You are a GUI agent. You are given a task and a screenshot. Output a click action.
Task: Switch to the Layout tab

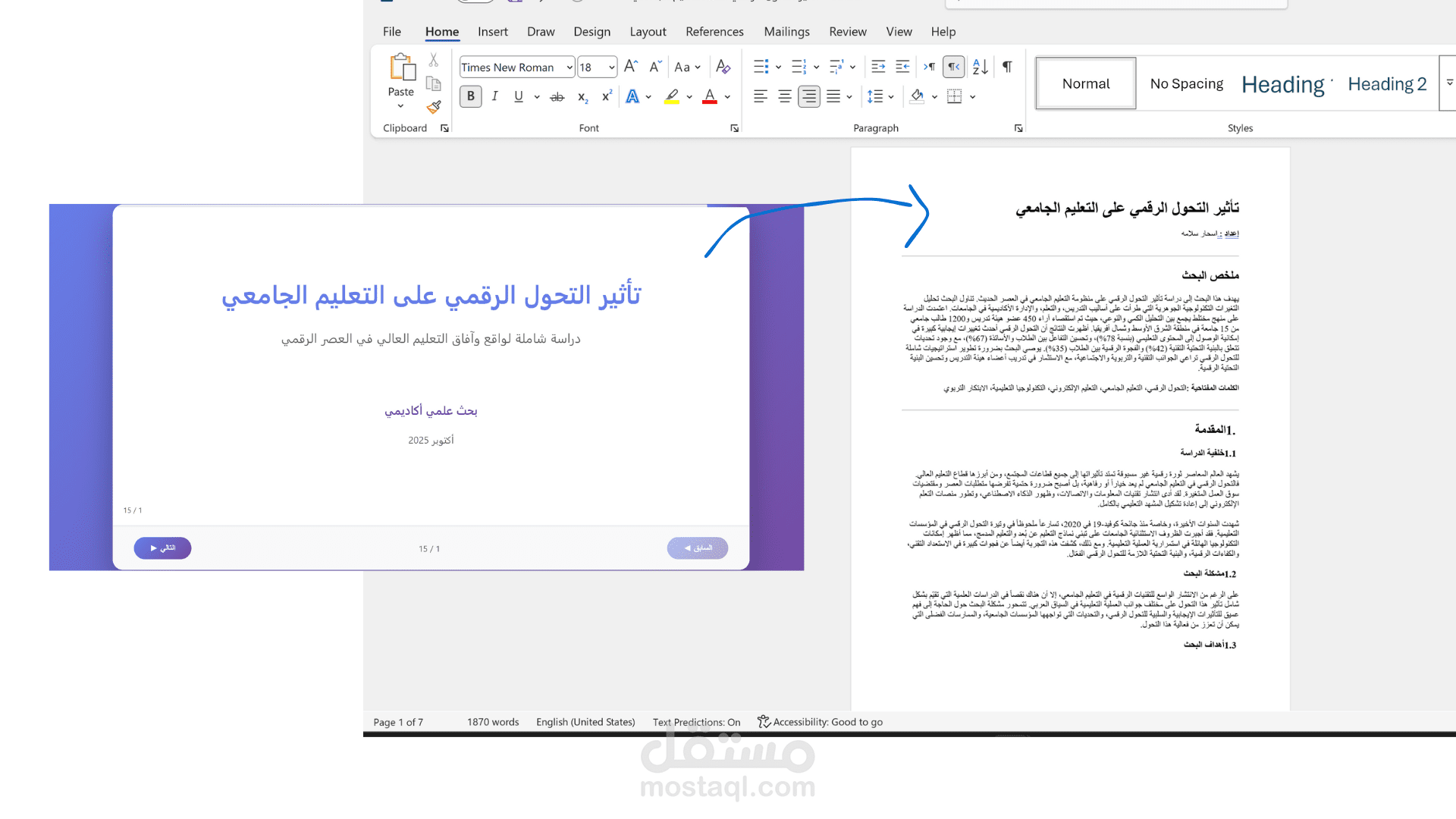click(x=648, y=32)
